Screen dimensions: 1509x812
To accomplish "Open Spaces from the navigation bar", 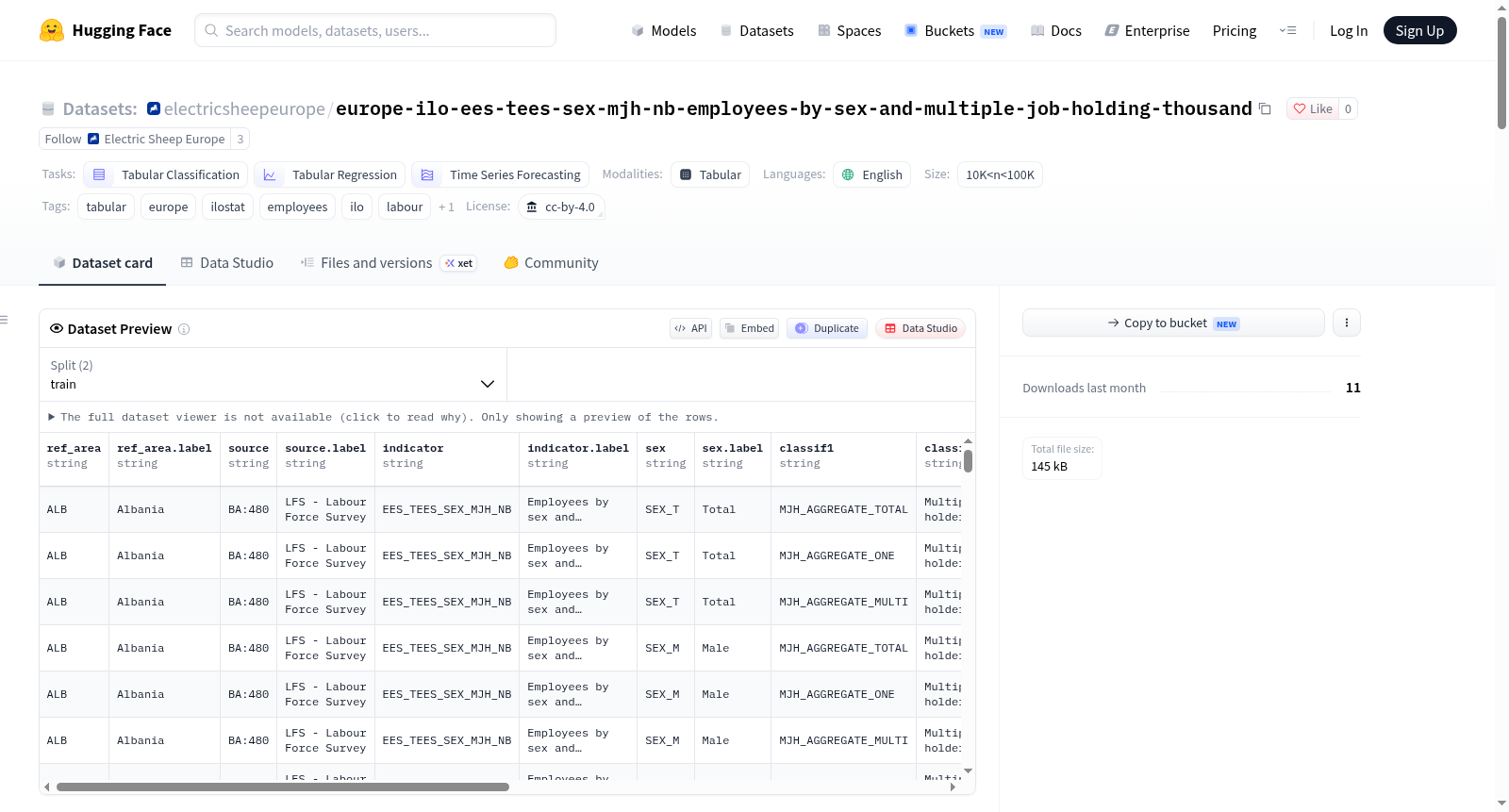I will tap(850, 31).
